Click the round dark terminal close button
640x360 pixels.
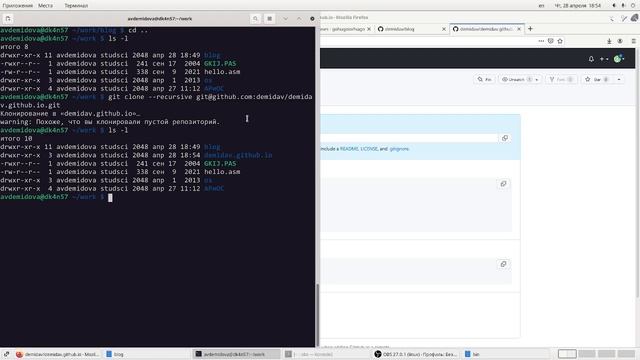[312, 19]
